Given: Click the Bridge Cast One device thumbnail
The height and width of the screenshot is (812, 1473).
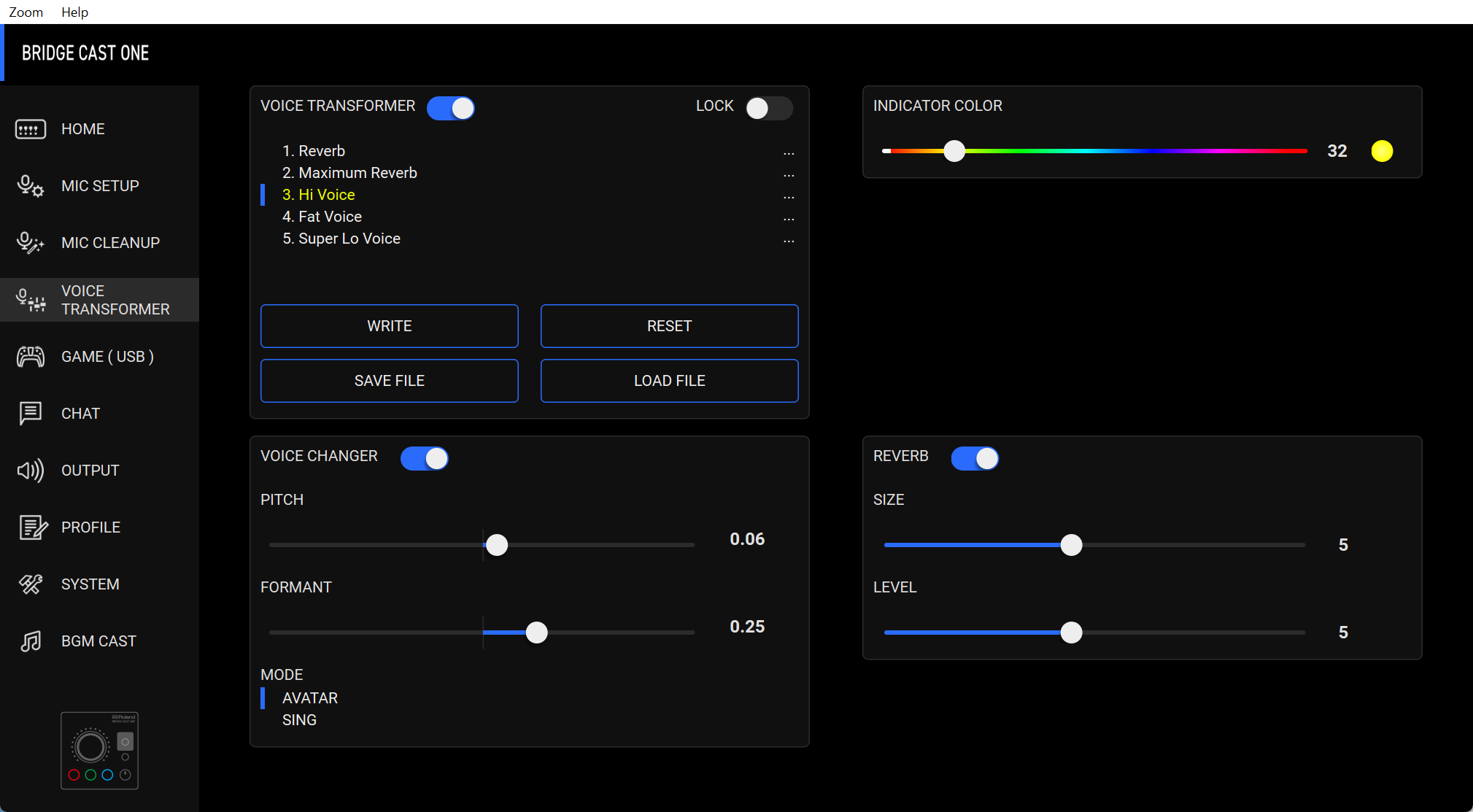Looking at the screenshot, I should coord(99,751).
